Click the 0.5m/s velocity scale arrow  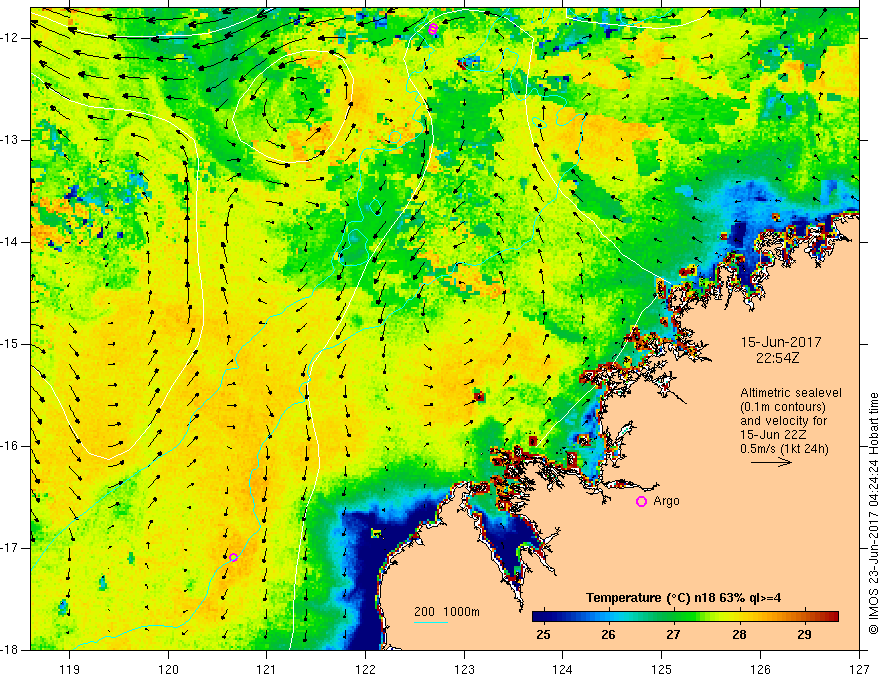point(771,462)
